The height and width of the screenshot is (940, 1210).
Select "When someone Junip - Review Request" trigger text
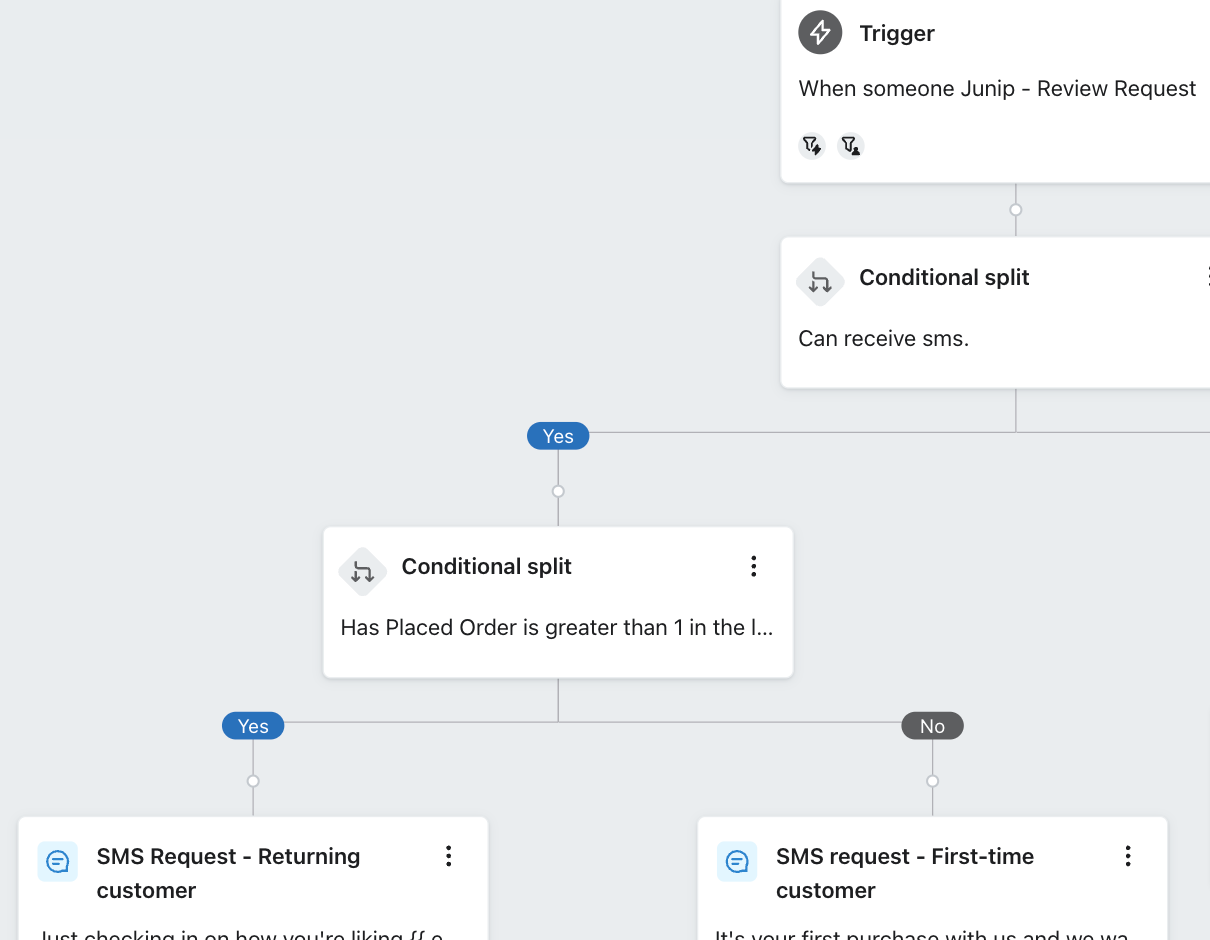[997, 89]
